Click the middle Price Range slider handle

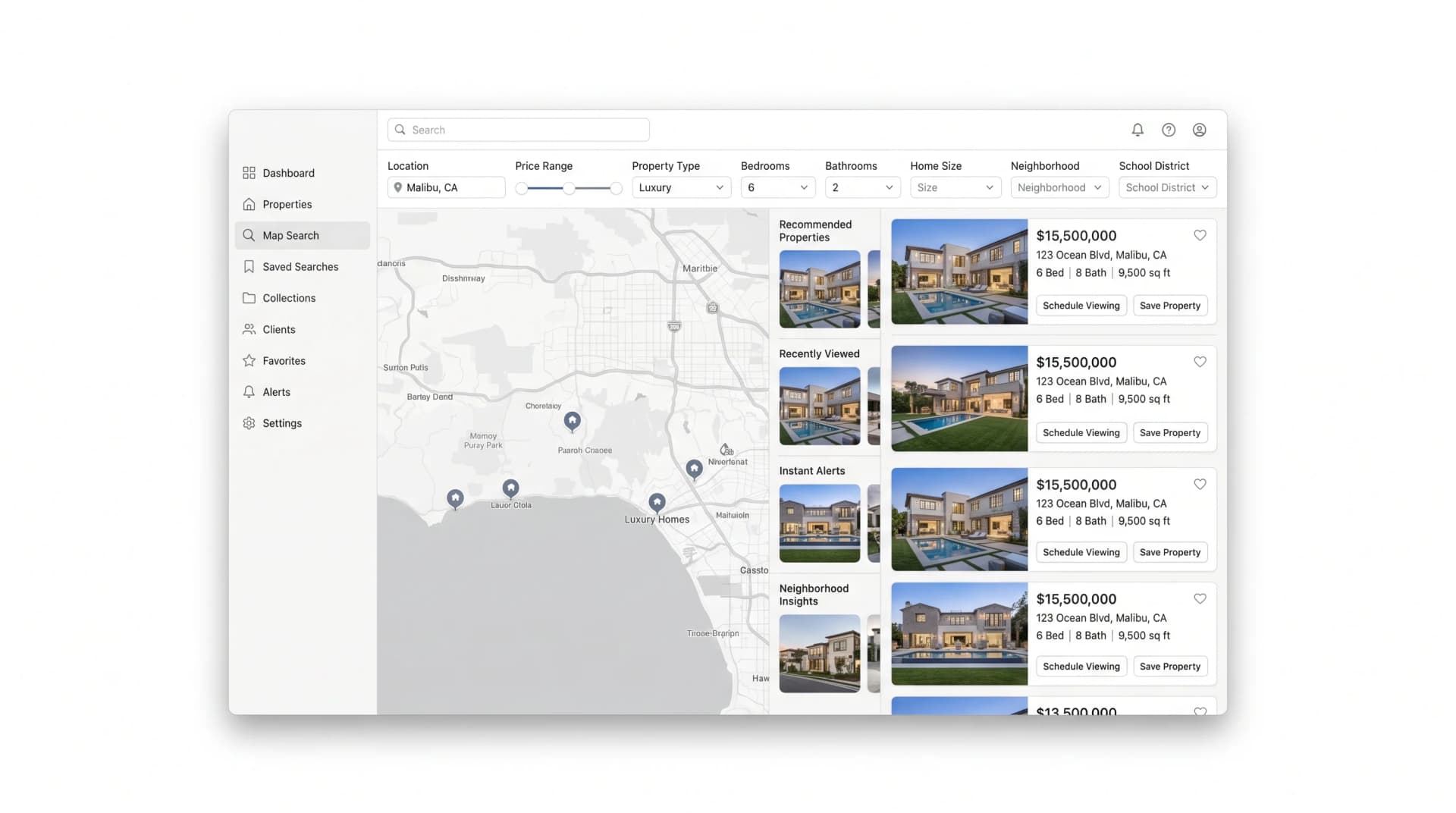569,188
